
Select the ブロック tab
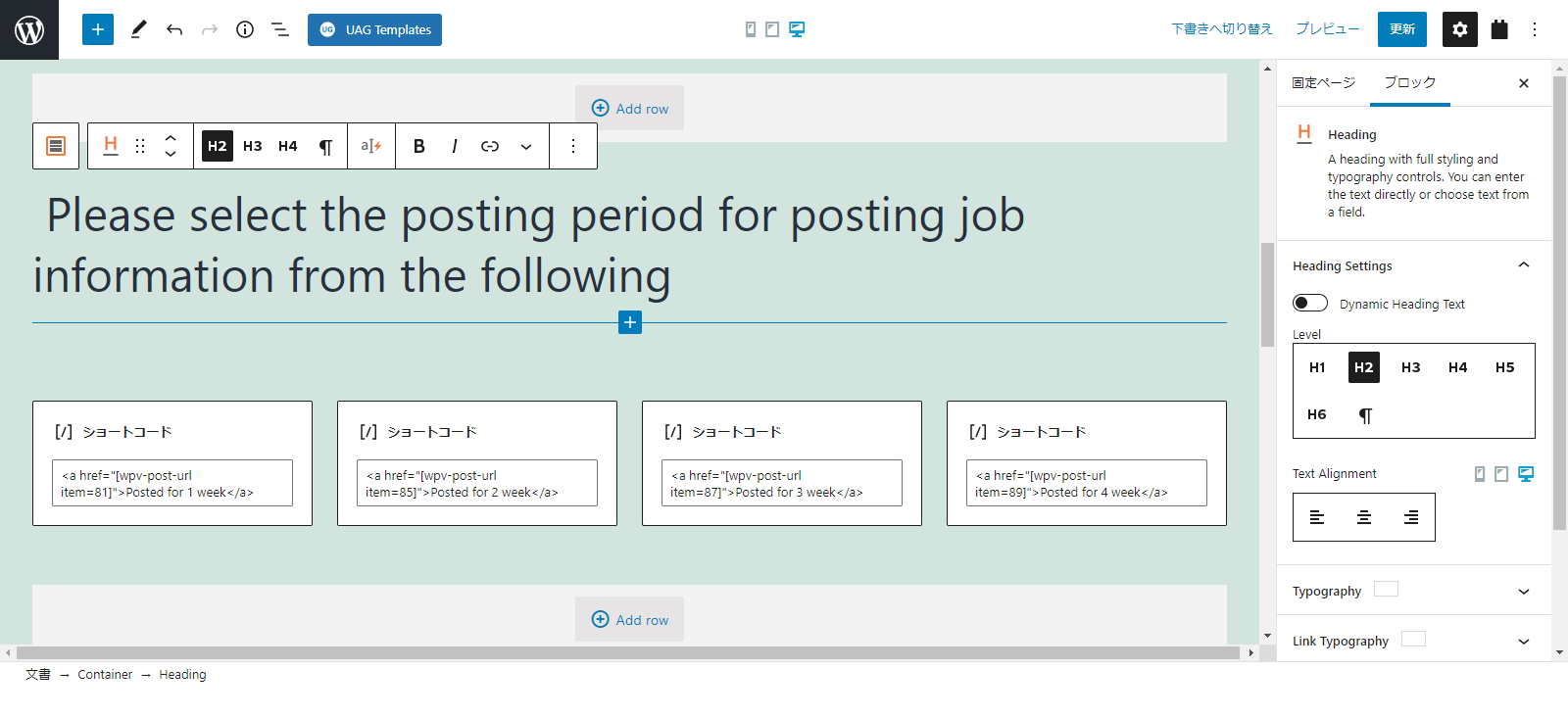point(1410,82)
